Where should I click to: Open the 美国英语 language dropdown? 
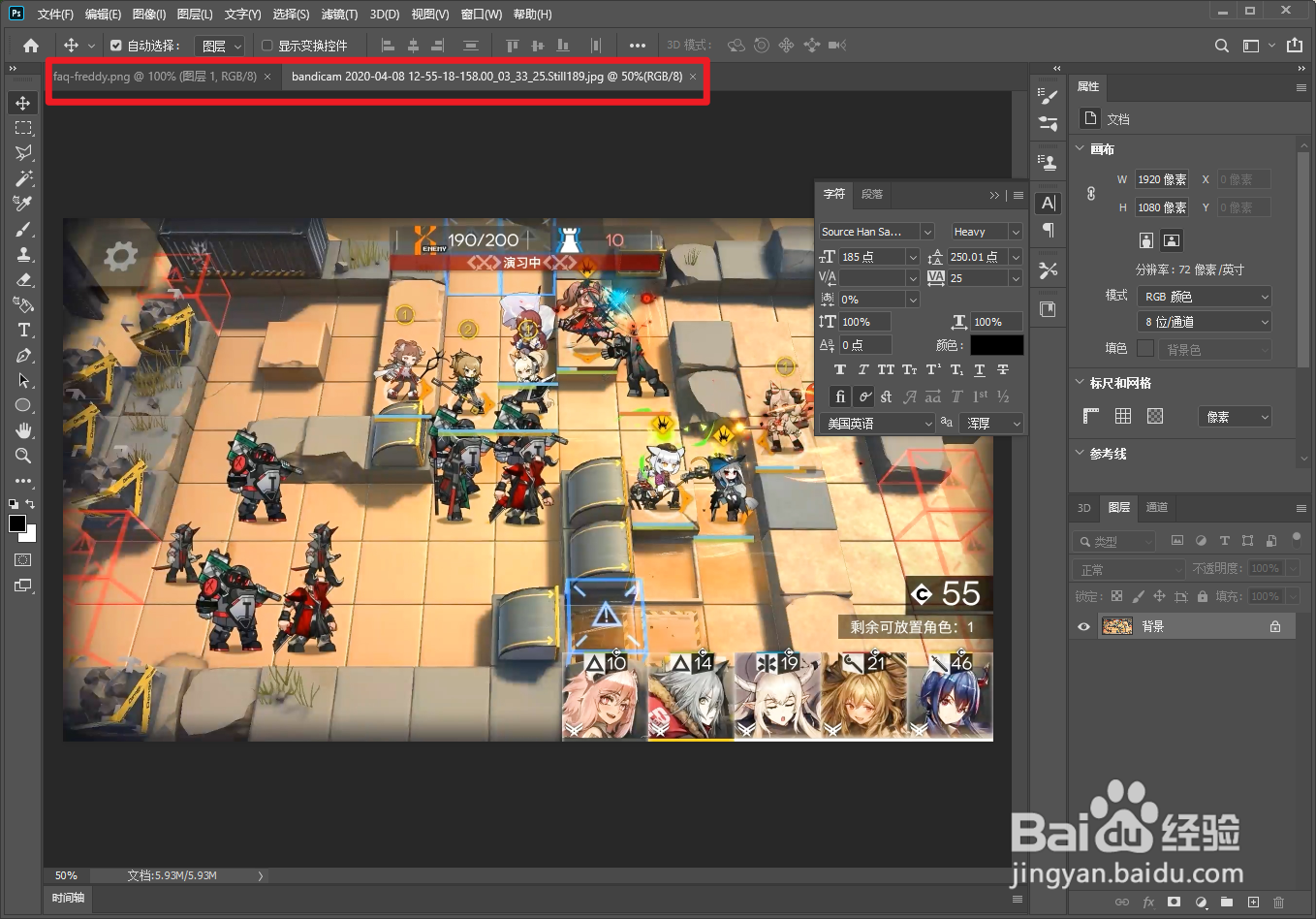[876, 424]
